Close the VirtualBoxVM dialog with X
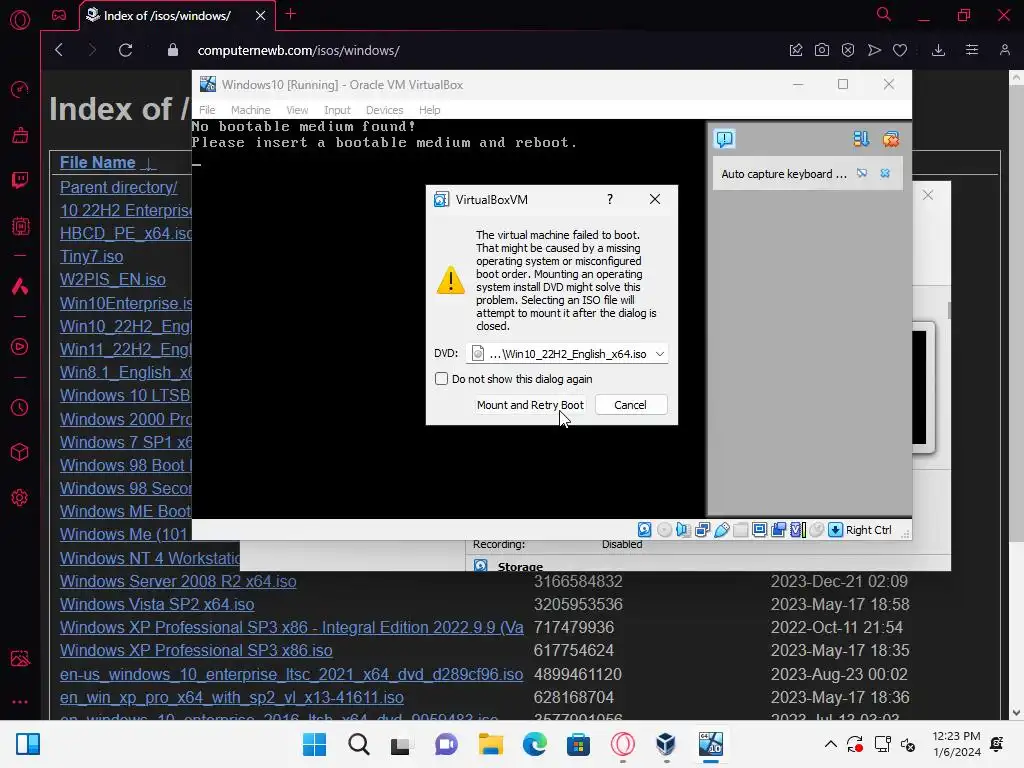The height and width of the screenshot is (768, 1024). (x=655, y=199)
